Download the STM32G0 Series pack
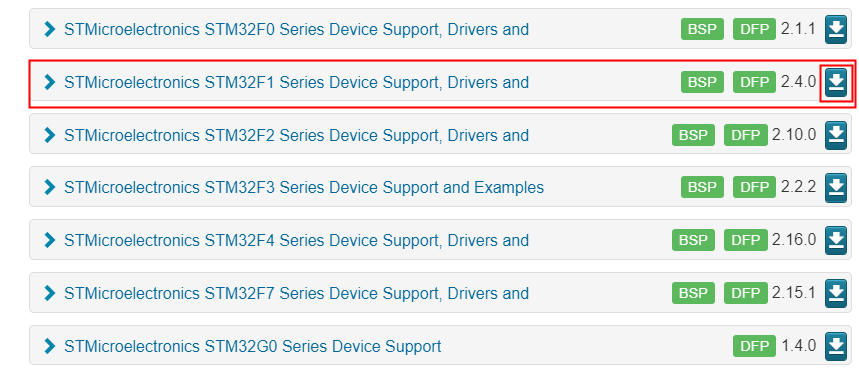Screen dimensions: 859x370 click(x=836, y=345)
